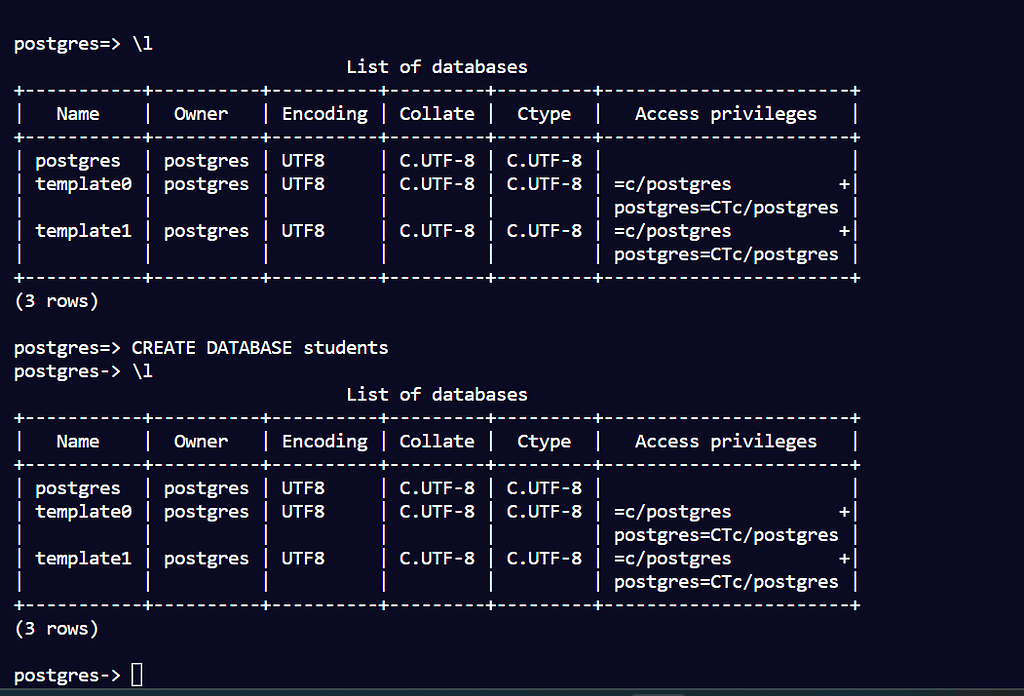Select the (3 rows) label below second table
The height and width of the screenshot is (696, 1024).
point(55,628)
